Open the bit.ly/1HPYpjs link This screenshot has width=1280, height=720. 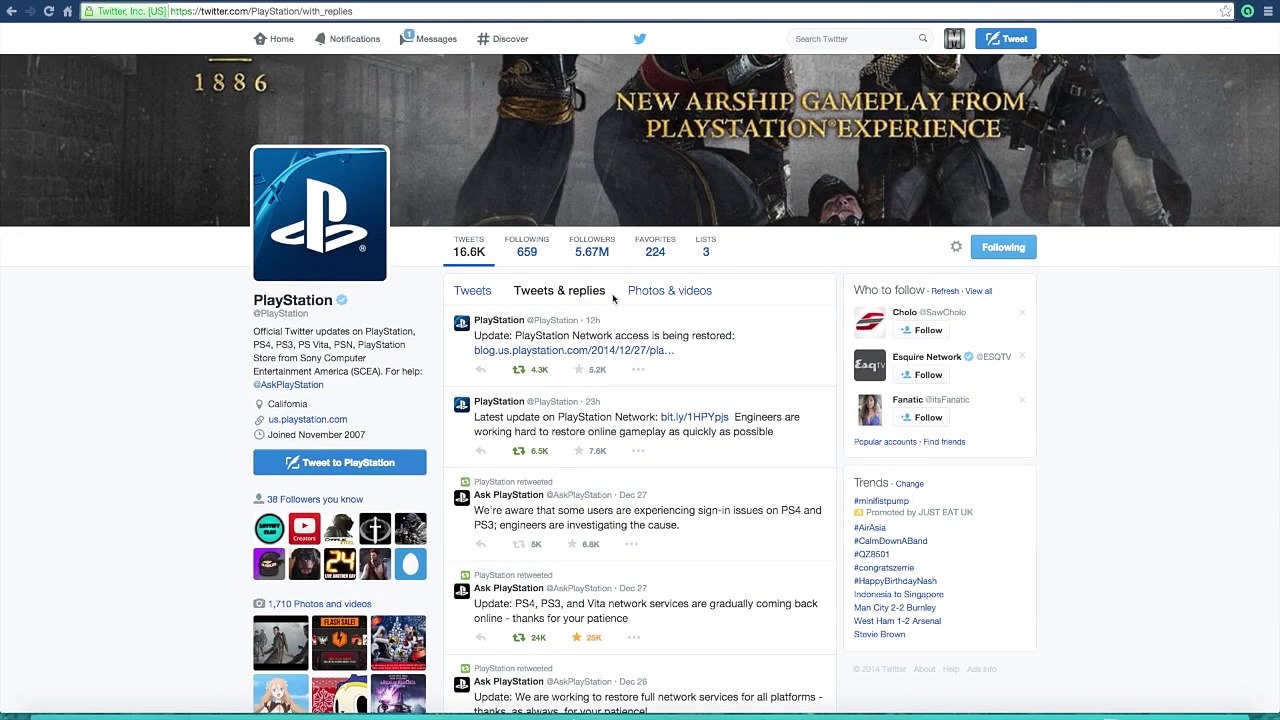click(695, 417)
